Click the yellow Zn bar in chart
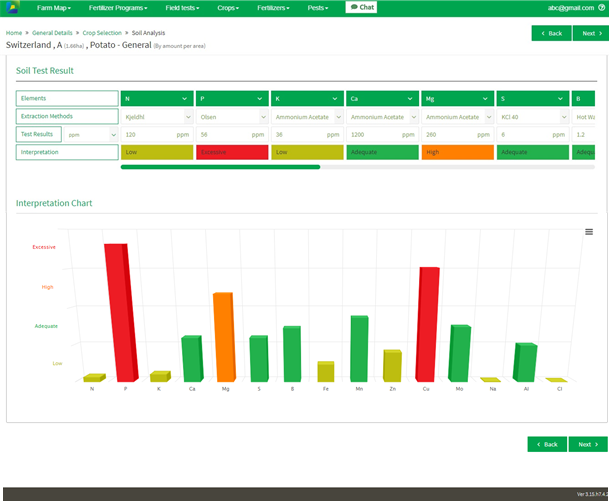 (392, 366)
